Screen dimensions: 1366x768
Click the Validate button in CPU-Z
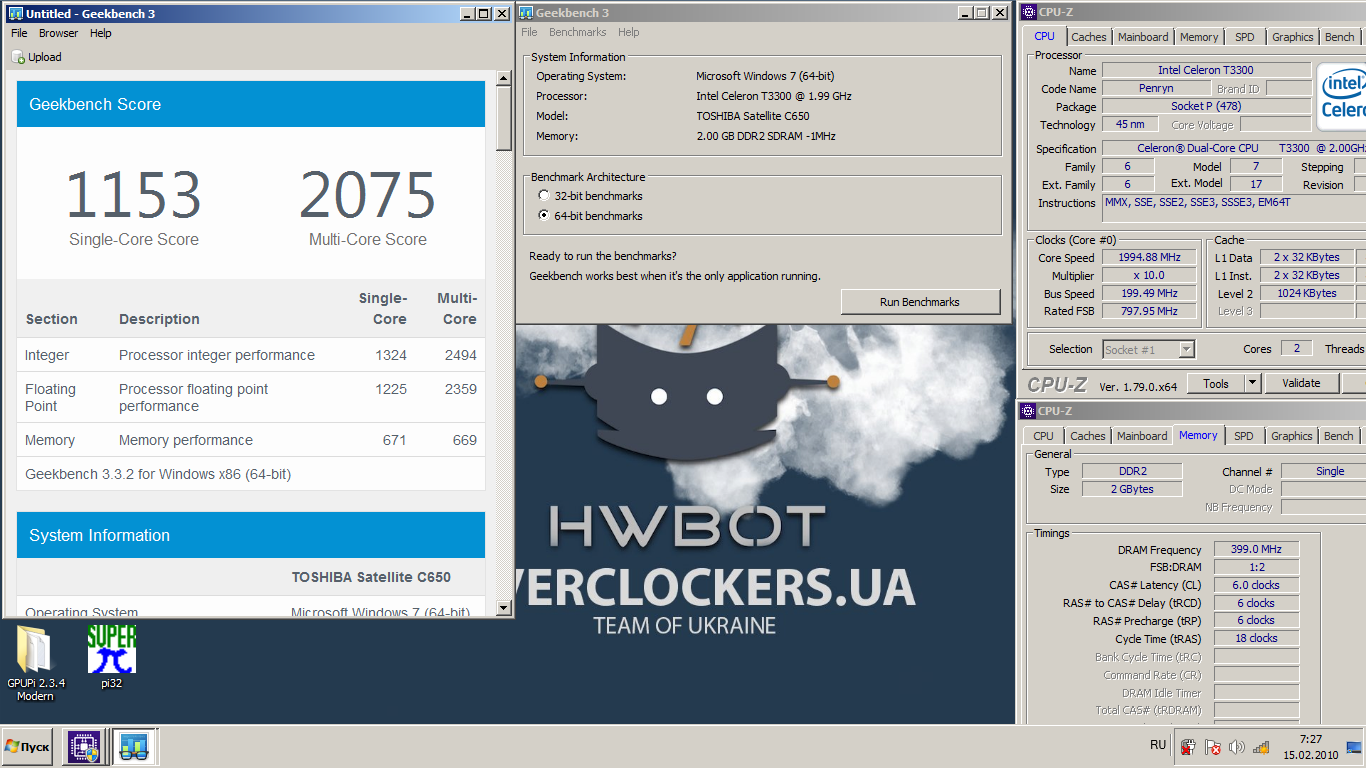1301,383
